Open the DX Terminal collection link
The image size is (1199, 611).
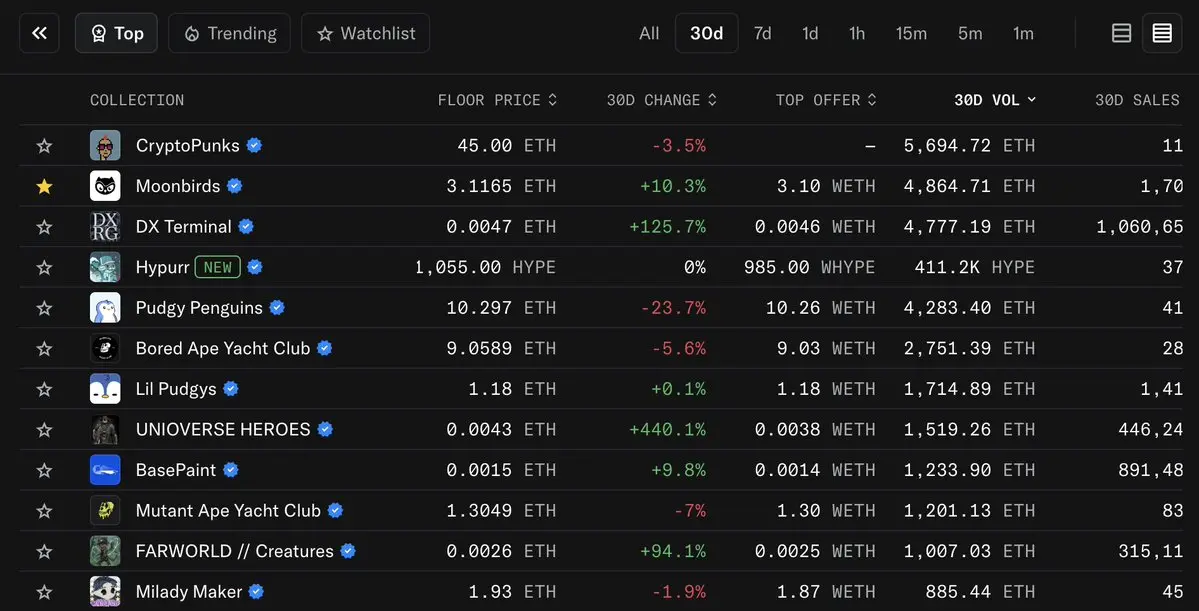click(184, 226)
